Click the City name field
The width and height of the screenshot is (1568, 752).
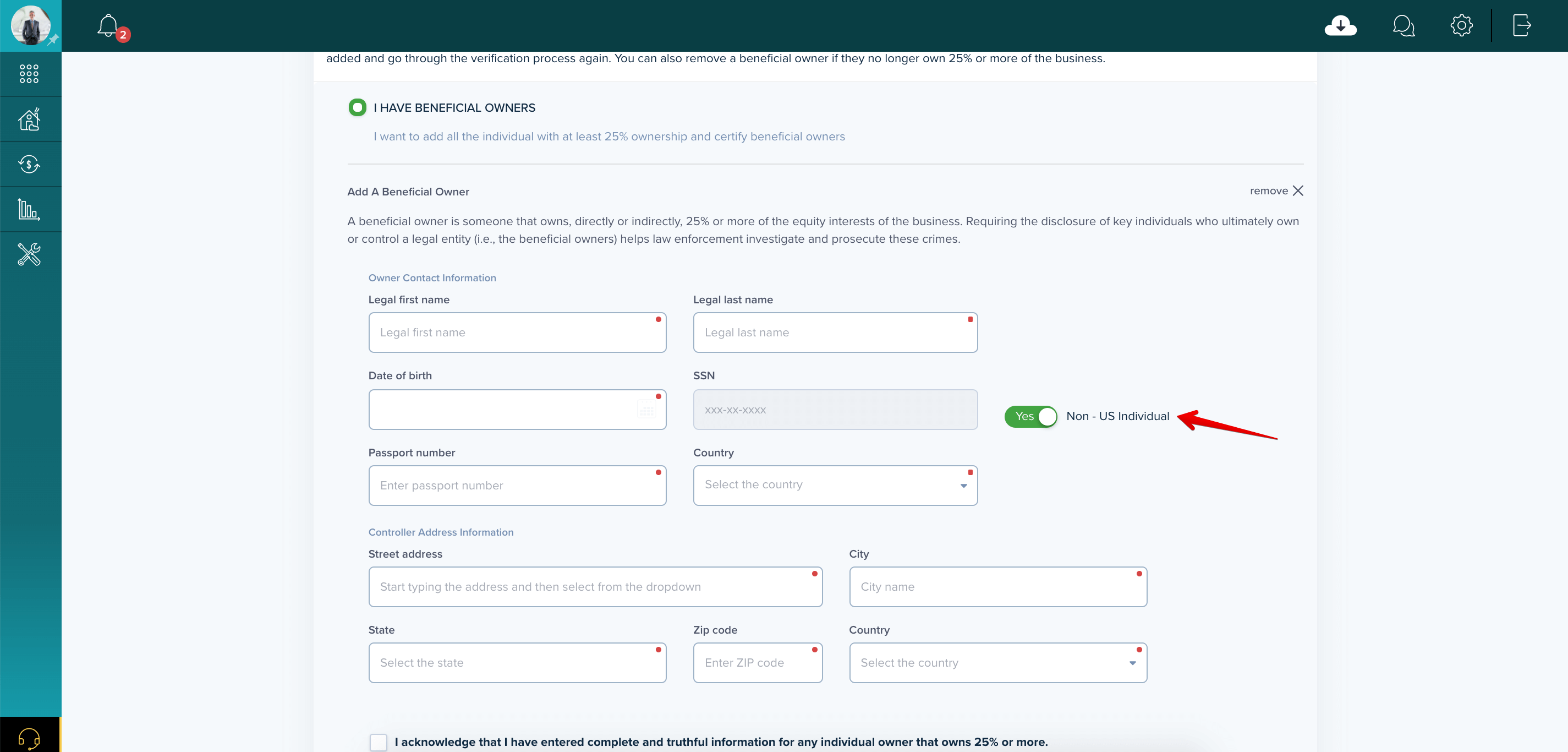[x=997, y=586]
